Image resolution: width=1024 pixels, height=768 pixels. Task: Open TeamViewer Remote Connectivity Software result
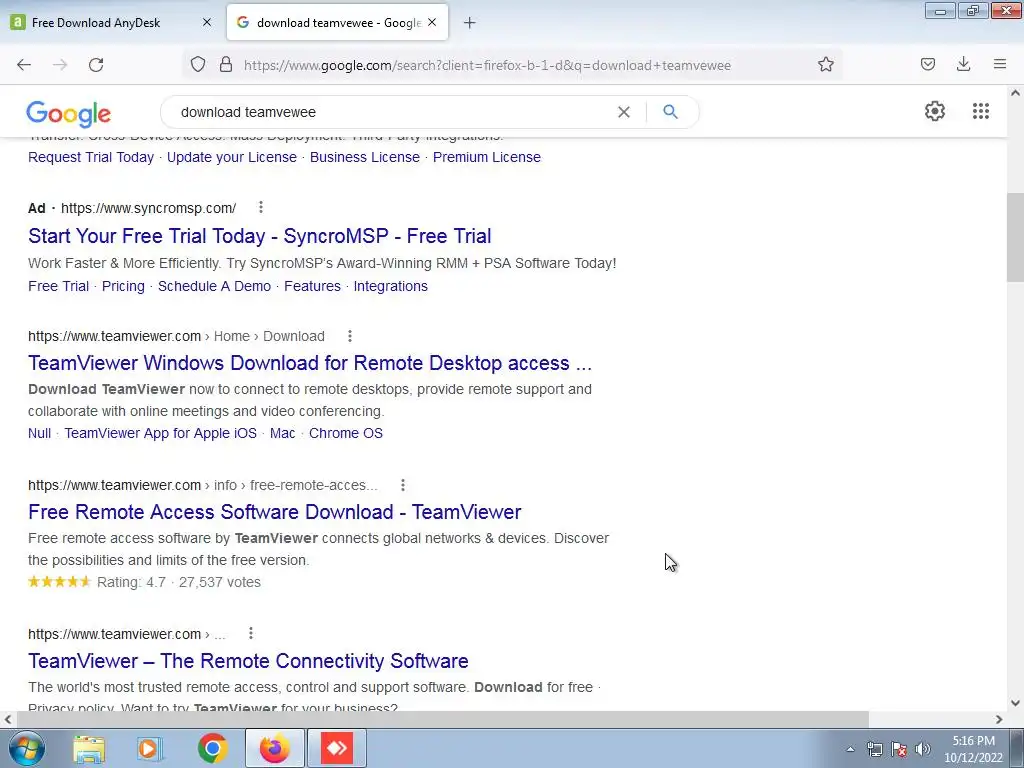tap(248, 660)
